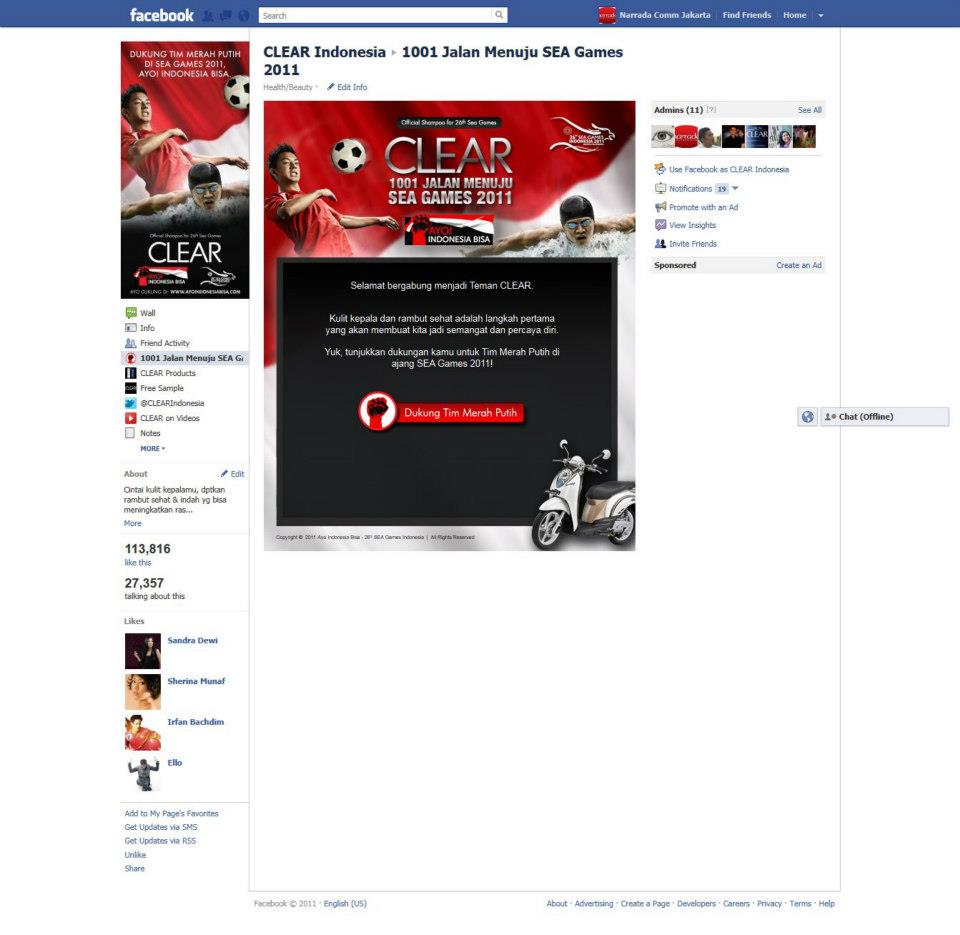
Task: Click the Edit Info link
Action: 352,87
